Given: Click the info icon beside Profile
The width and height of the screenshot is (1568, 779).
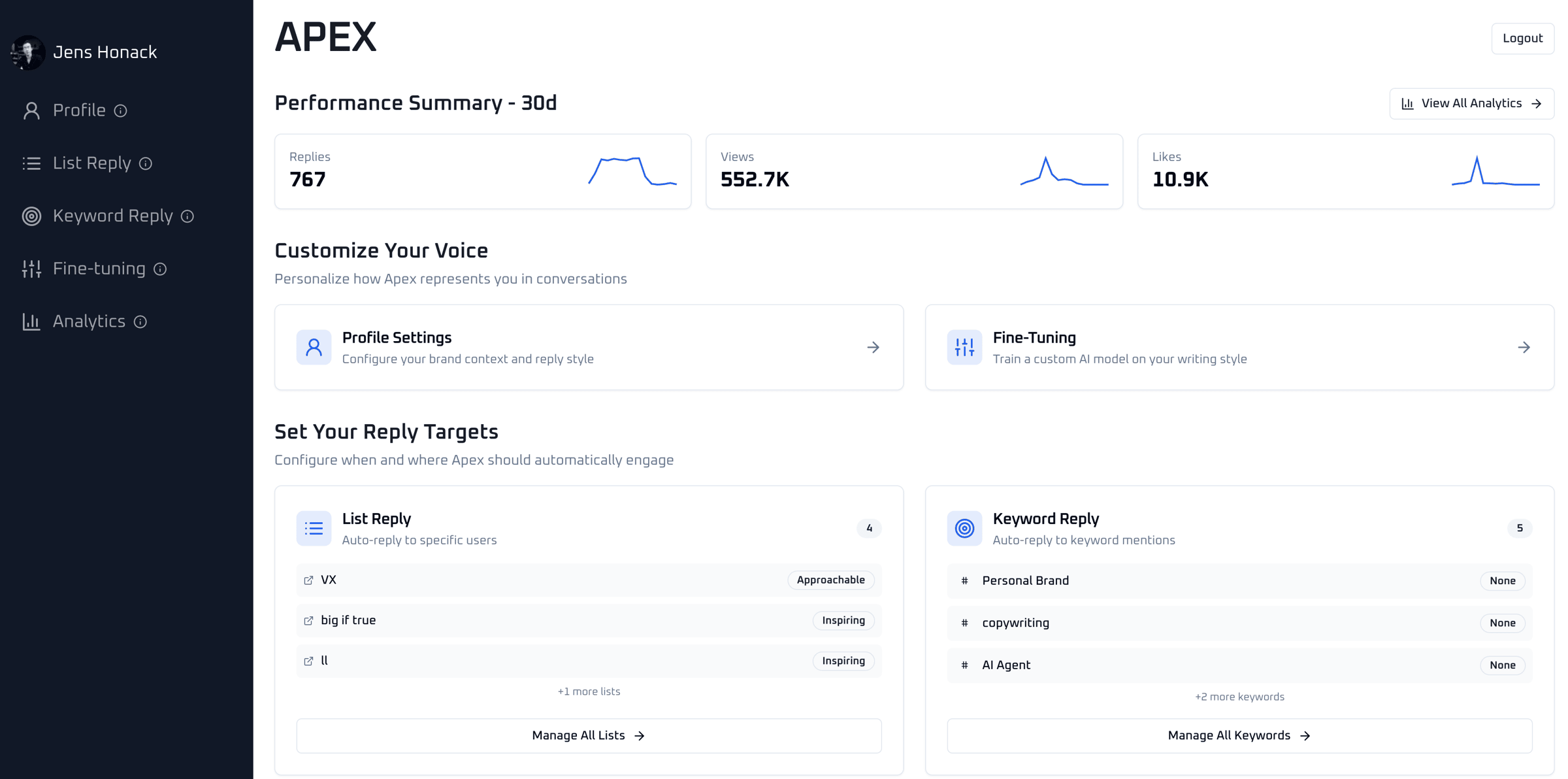Looking at the screenshot, I should click(x=120, y=110).
